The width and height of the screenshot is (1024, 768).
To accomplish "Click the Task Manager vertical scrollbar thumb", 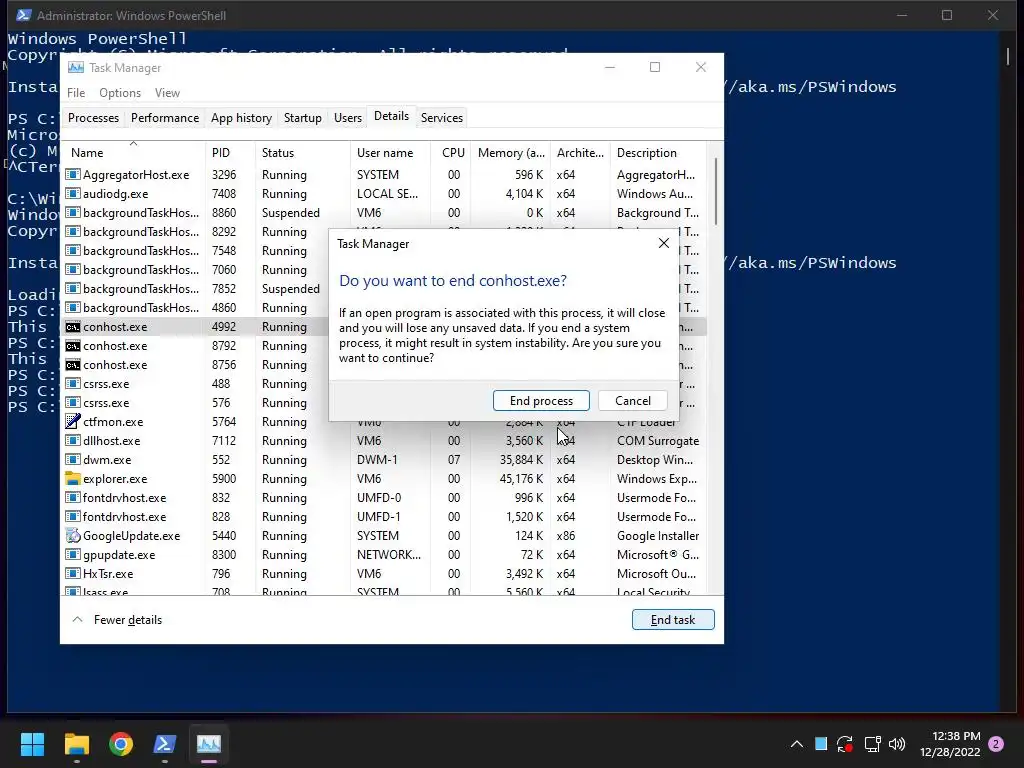I will pos(716,191).
